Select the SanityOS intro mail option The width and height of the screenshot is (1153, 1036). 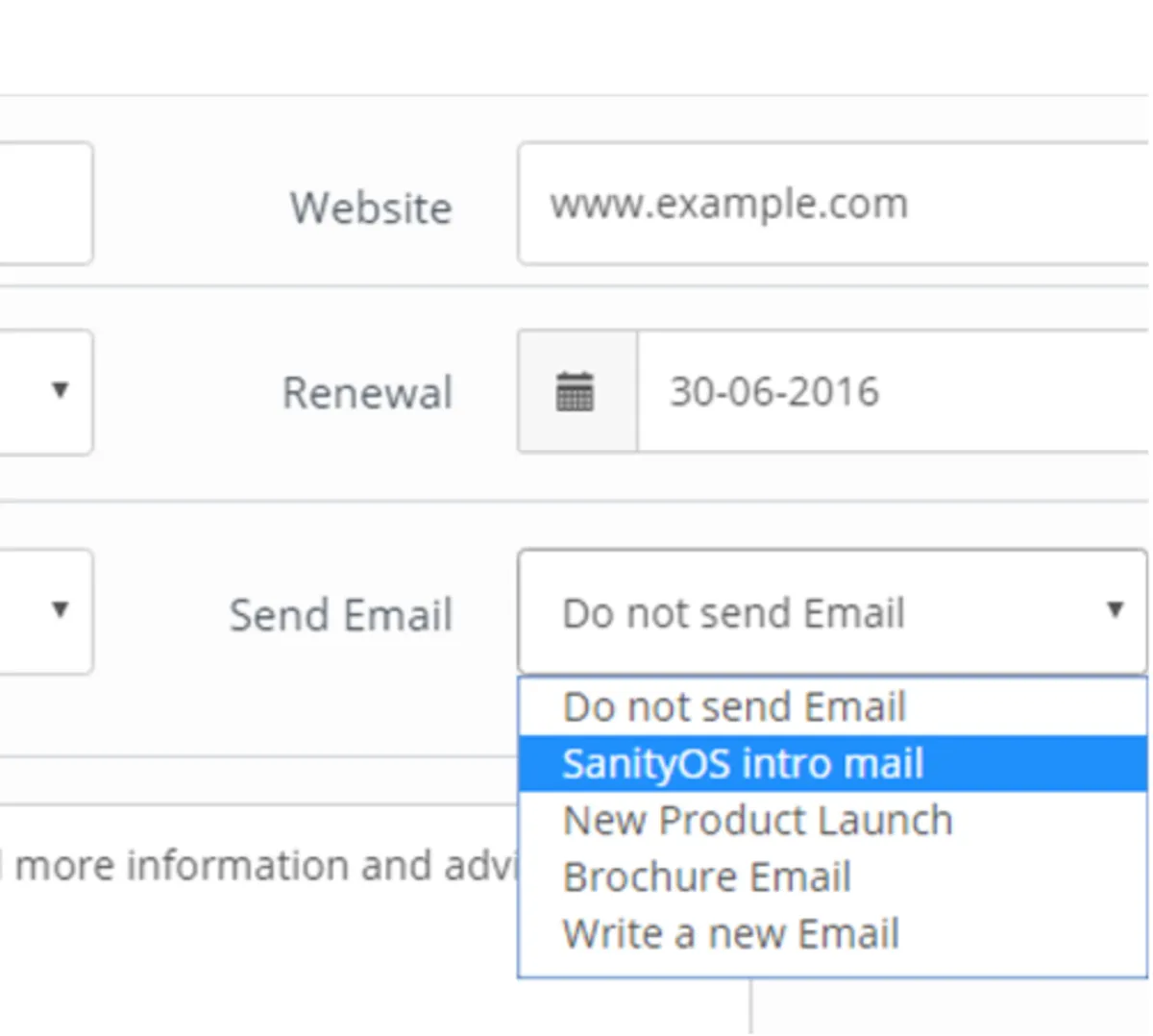(832, 764)
